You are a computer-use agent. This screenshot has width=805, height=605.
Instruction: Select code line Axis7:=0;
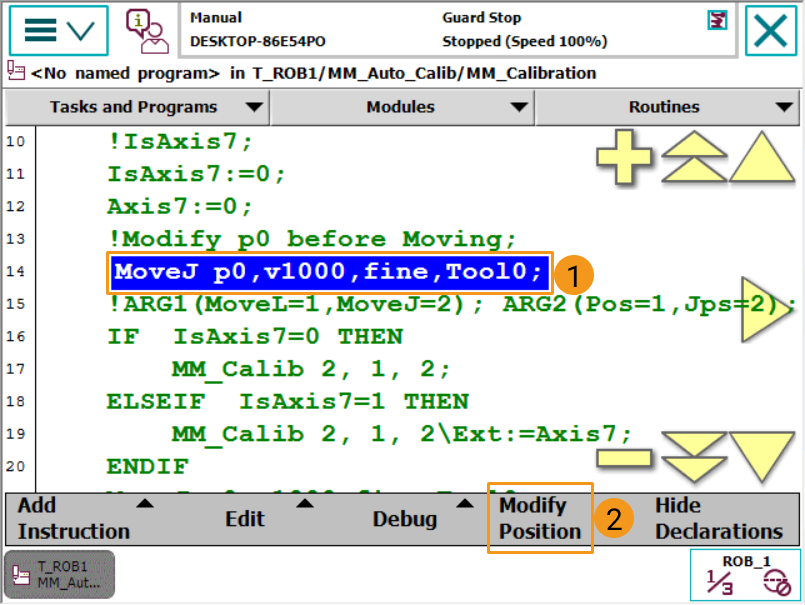pyautogui.click(x=180, y=206)
